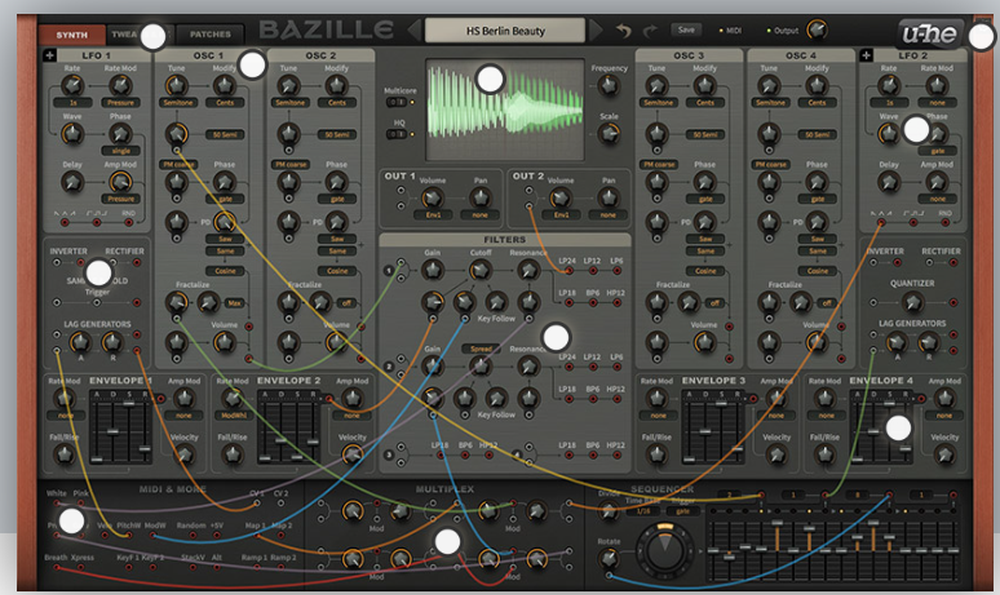Click the 'HS Berlin Beauty' preset name display
Screen dimensions: 1000x595
point(505,31)
